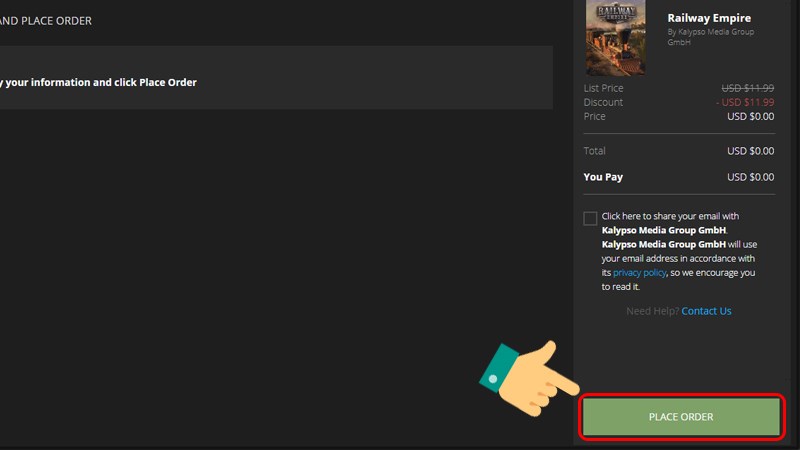This screenshot has width=800, height=450.
Task: Click the By Kalypso Media Group GmbH publisher text
Action: click(x=711, y=37)
